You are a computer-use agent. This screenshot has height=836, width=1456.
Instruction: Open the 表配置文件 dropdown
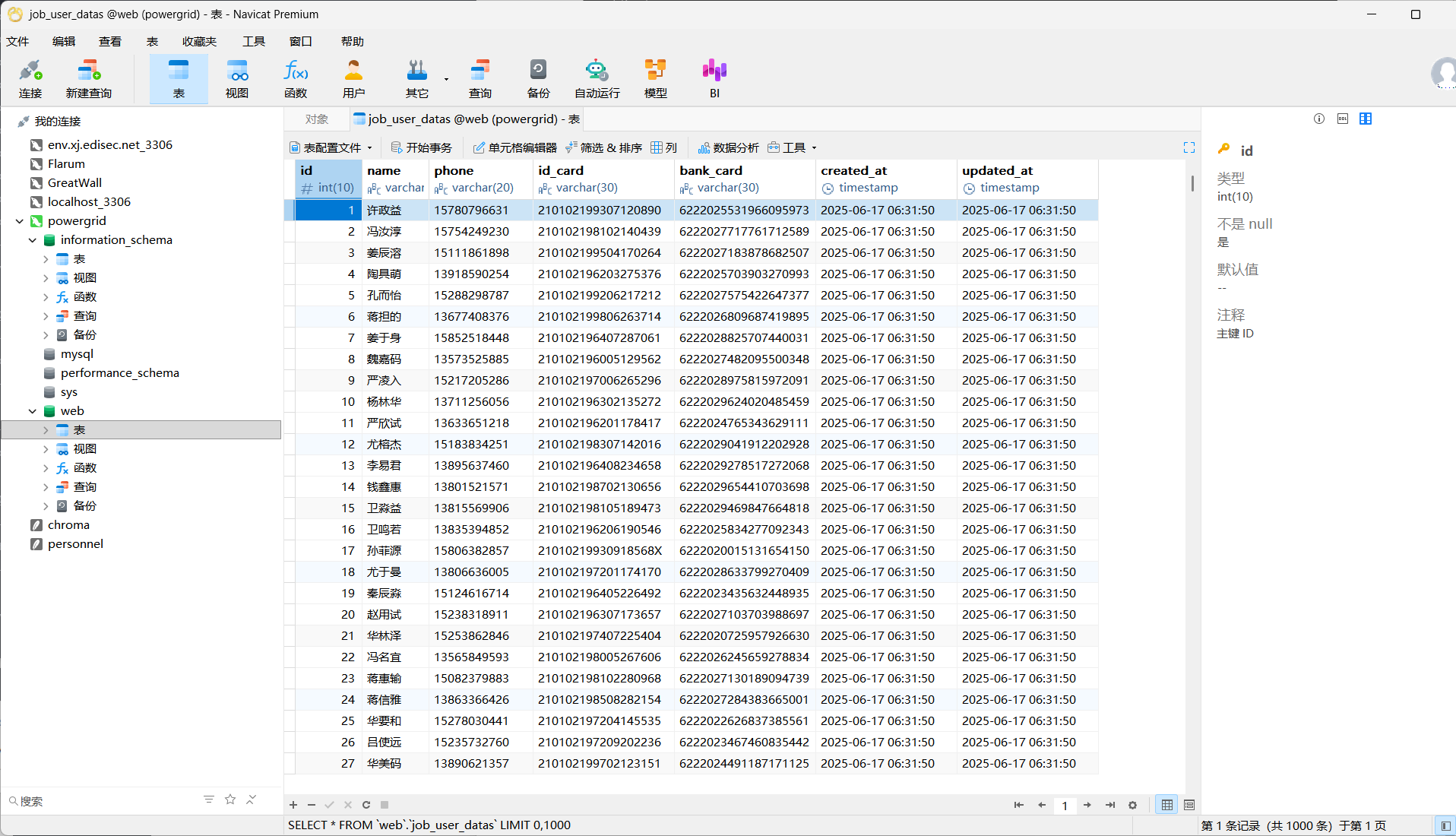click(331, 147)
